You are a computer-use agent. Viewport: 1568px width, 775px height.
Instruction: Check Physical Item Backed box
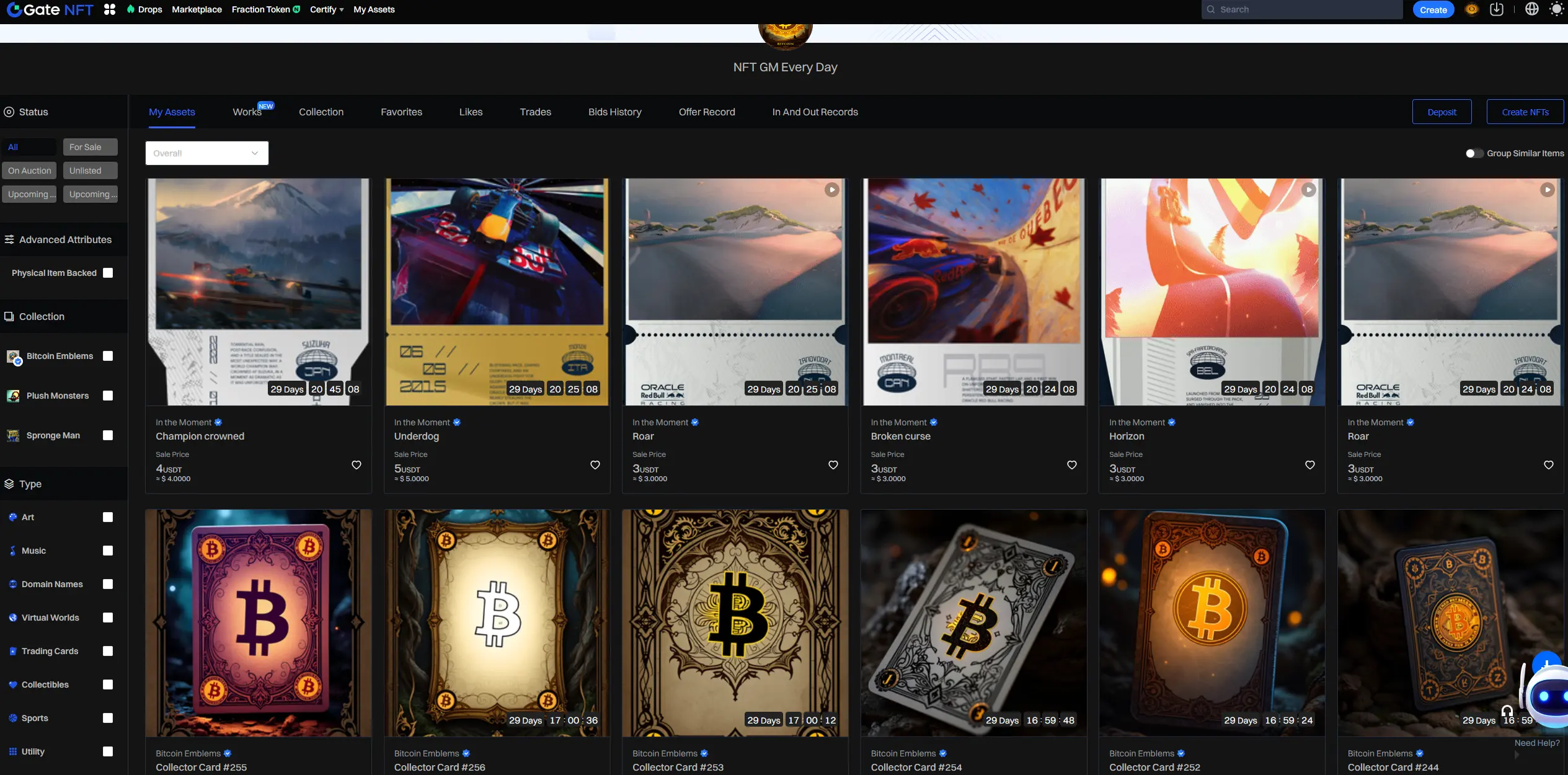pyautogui.click(x=108, y=273)
